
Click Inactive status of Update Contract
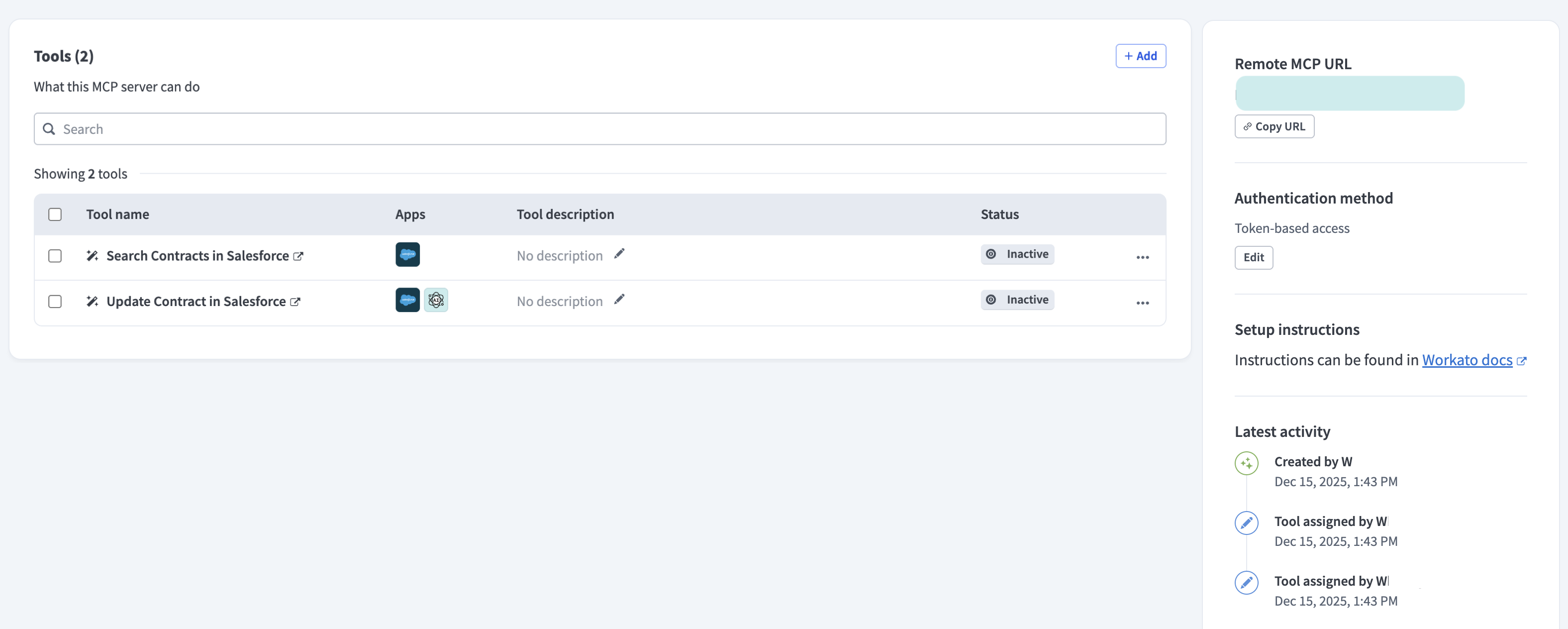[x=1017, y=300]
